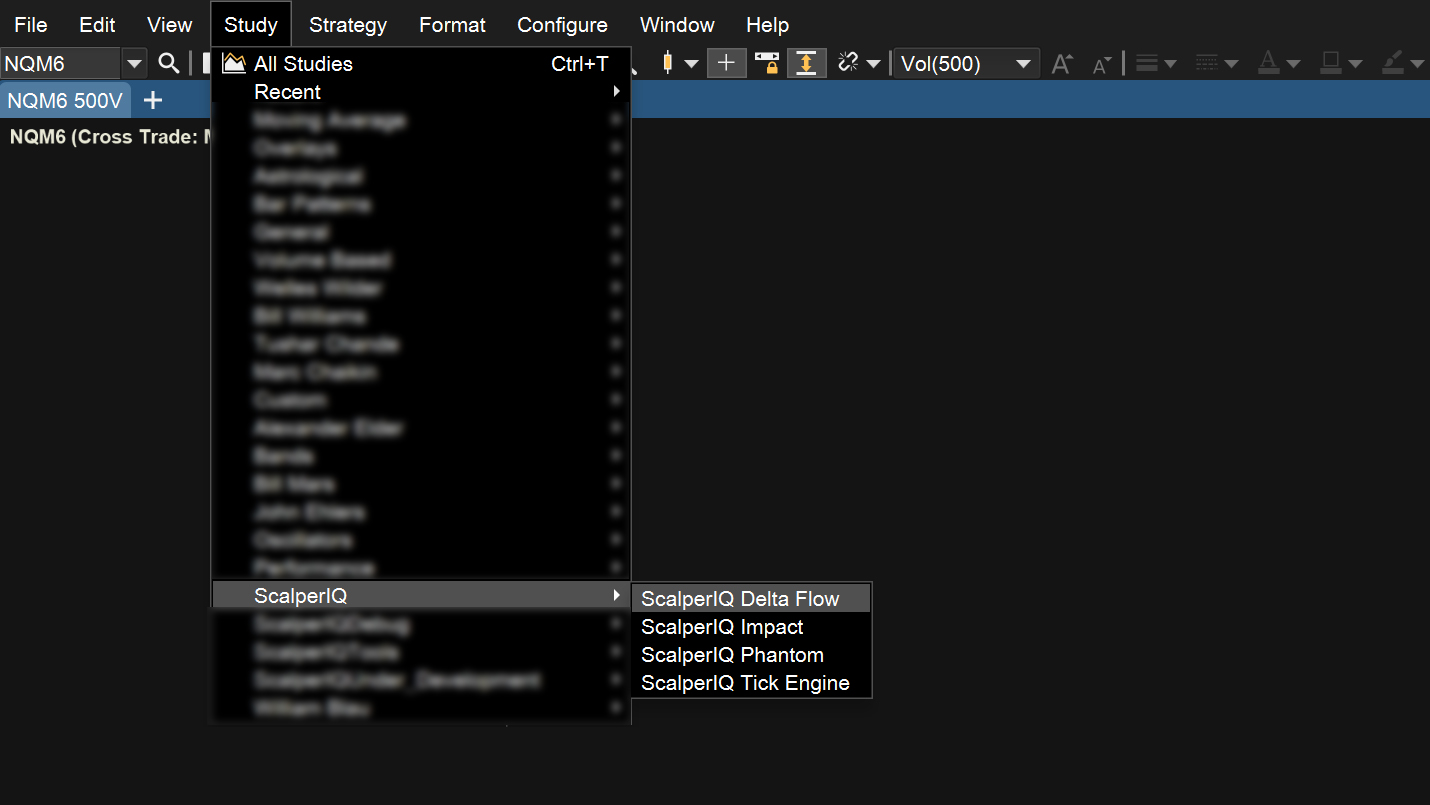The image size is (1430, 805).
Task: Add a new chart tab with plus icon
Action: pyautogui.click(x=153, y=100)
